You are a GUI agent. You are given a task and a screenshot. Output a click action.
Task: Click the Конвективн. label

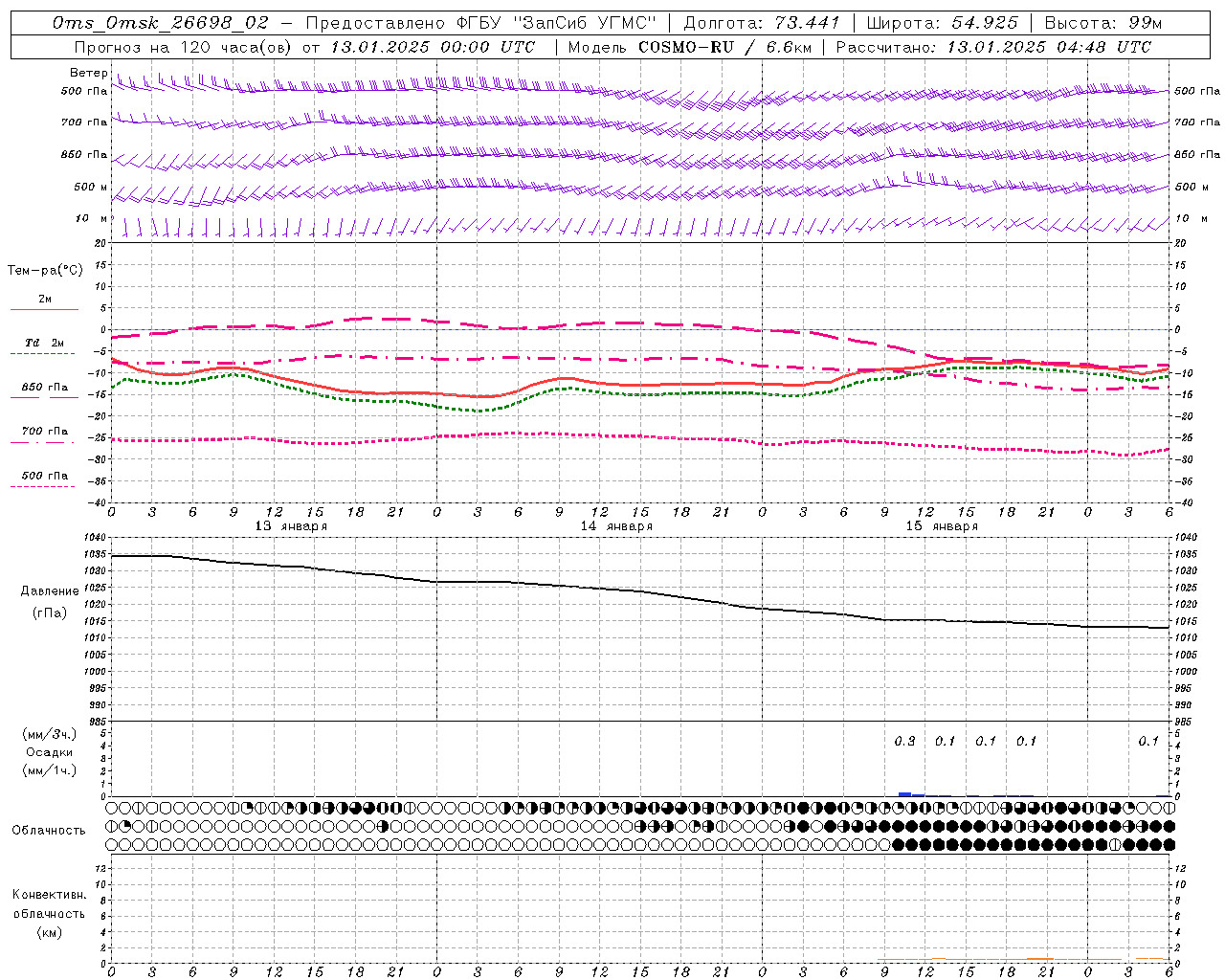pyautogui.click(x=49, y=895)
